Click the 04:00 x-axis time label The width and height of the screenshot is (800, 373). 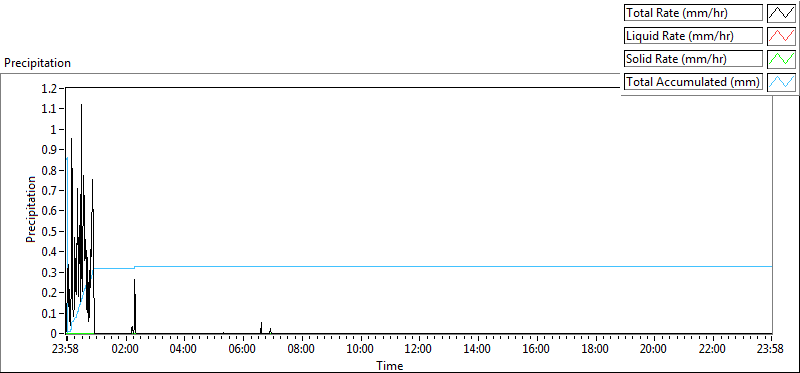point(184,350)
